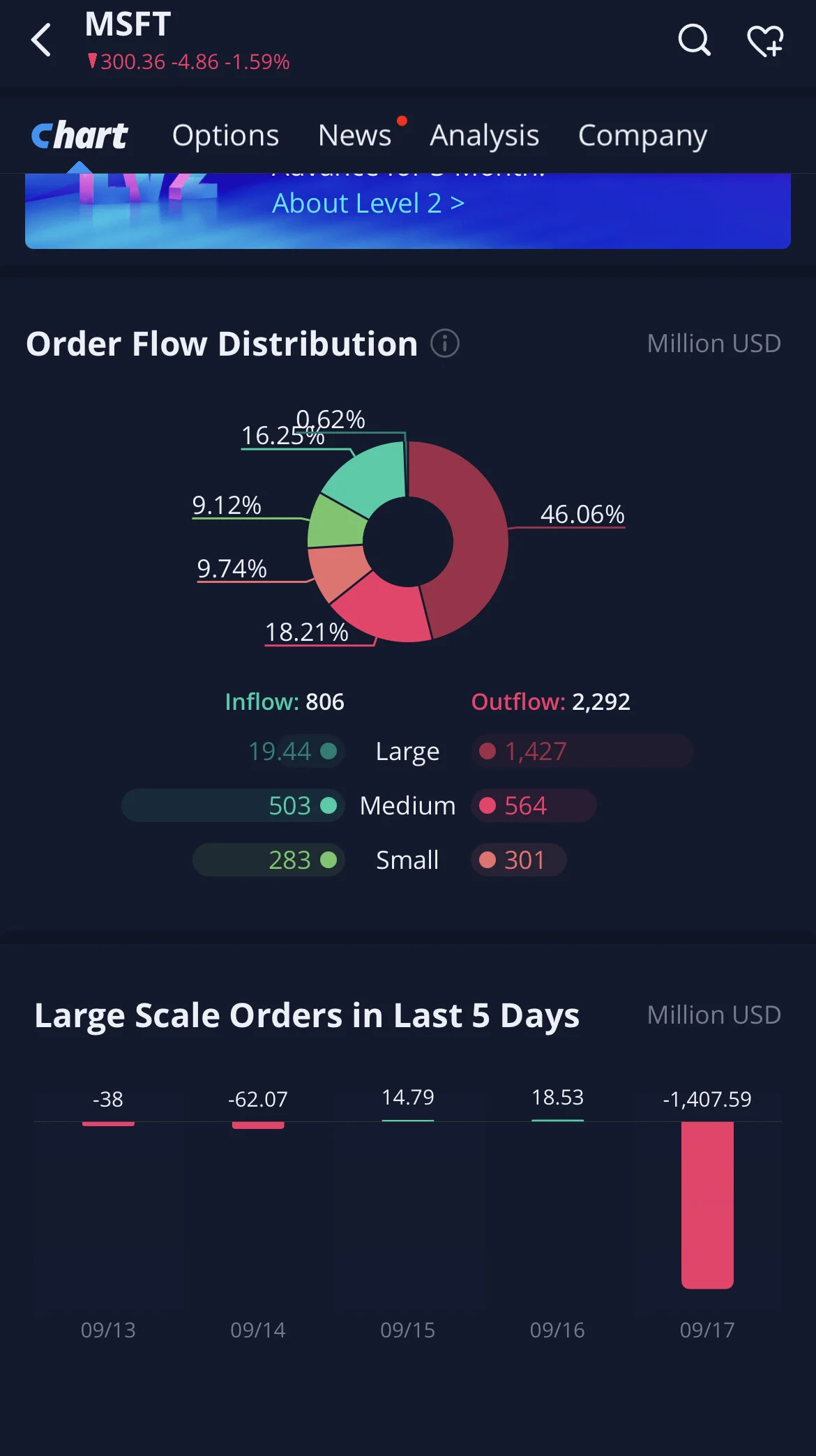Open the Company tab
Viewport: 816px width, 1456px height.
(x=642, y=135)
